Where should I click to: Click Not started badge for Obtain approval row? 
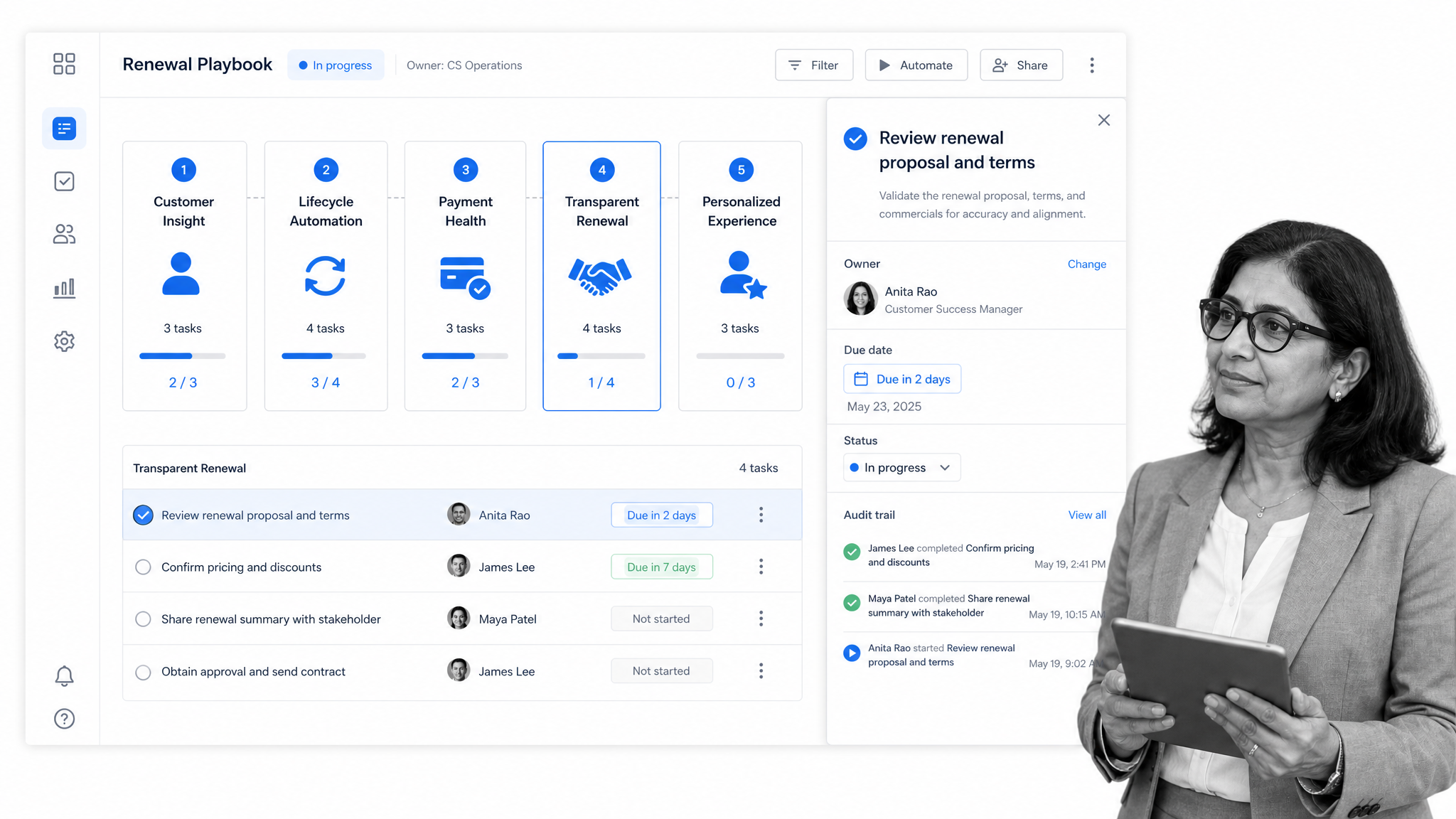coord(662,670)
